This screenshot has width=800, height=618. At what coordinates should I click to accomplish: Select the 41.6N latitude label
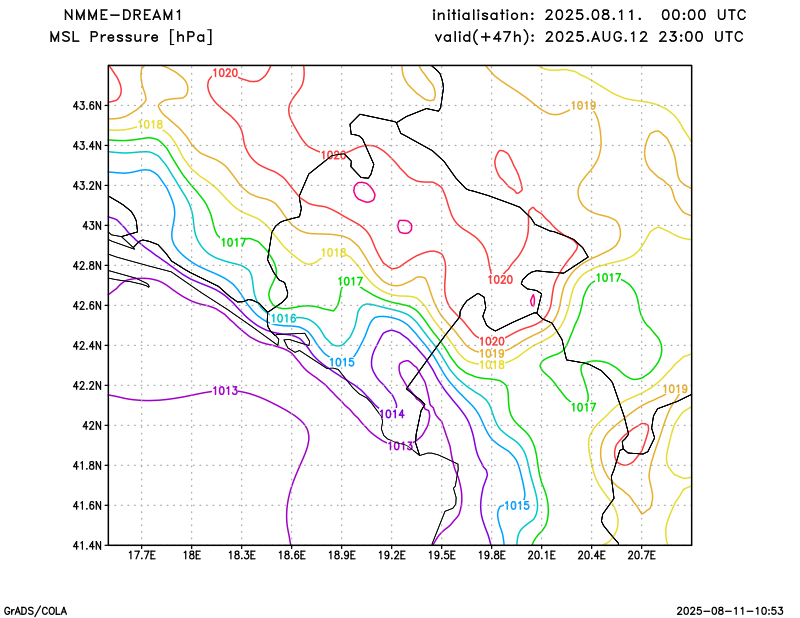[x=87, y=505]
